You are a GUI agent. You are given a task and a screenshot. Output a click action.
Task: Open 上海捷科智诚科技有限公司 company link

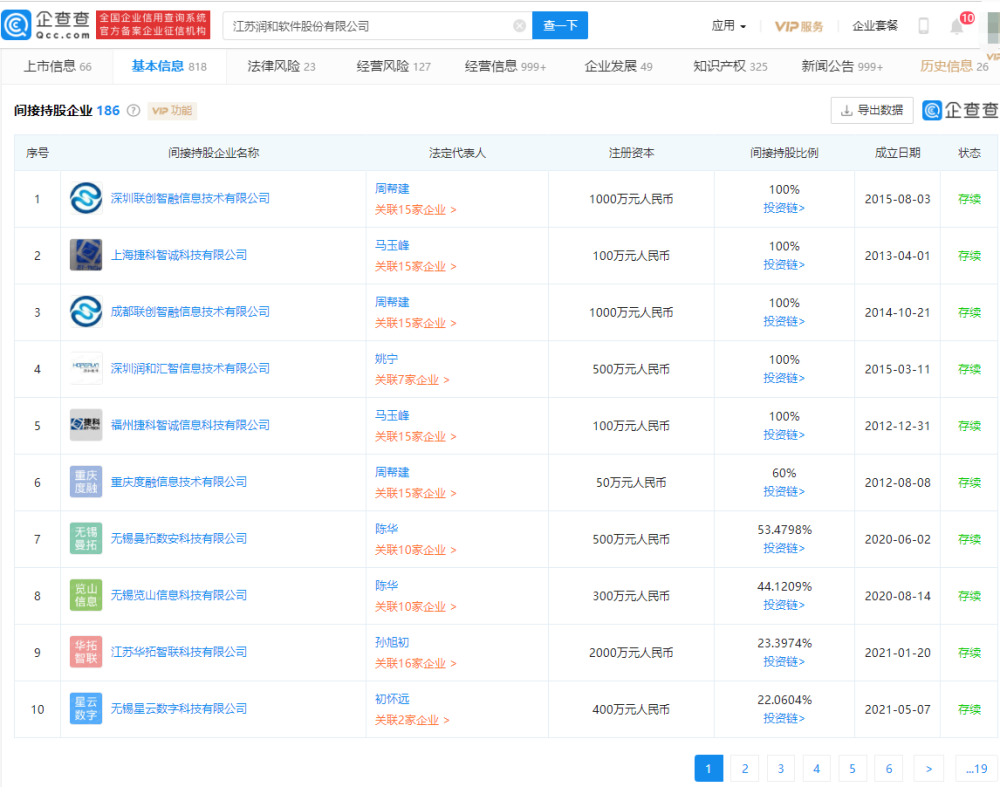(x=178, y=255)
